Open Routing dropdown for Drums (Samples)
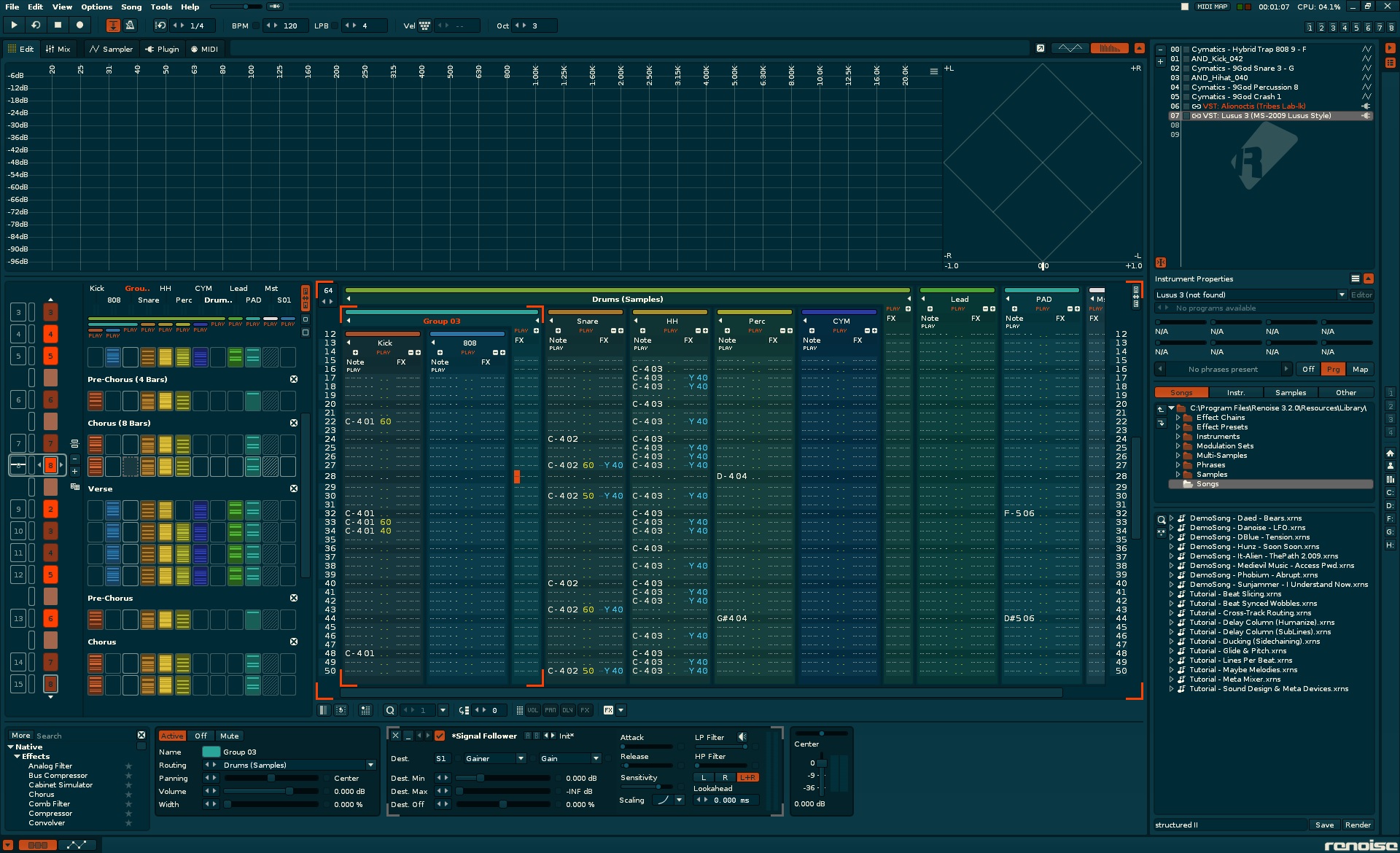Image resolution: width=1400 pixels, height=853 pixels. pyautogui.click(x=370, y=765)
